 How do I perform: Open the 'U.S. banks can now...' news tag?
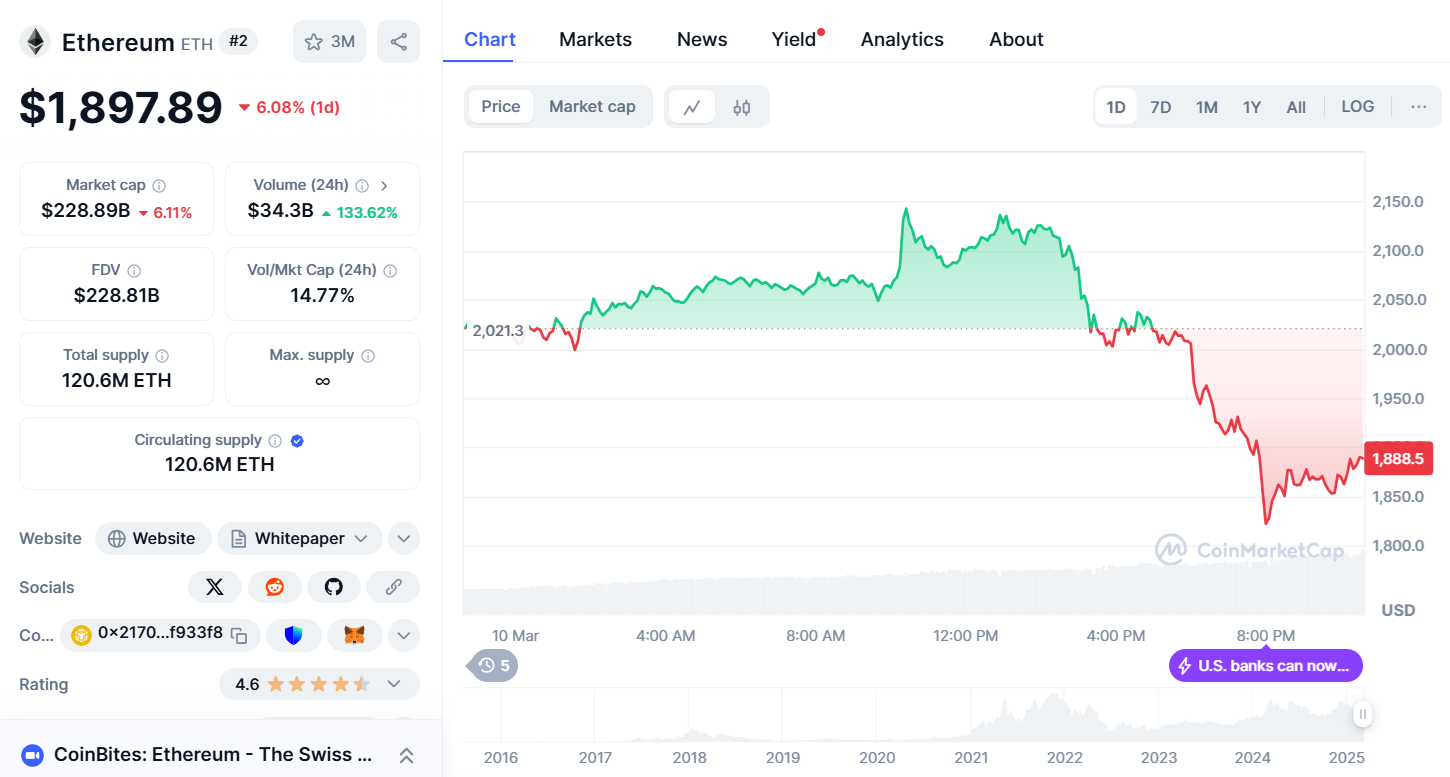1266,665
